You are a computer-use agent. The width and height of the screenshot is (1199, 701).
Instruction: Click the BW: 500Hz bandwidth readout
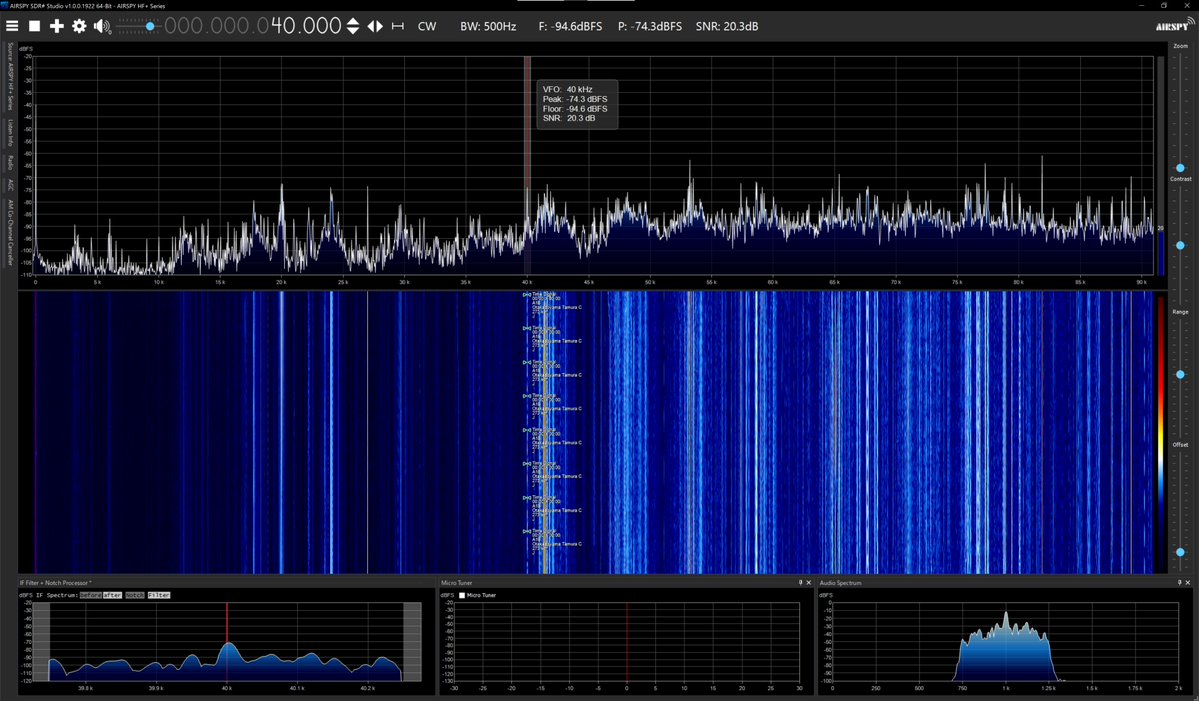(488, 26)
